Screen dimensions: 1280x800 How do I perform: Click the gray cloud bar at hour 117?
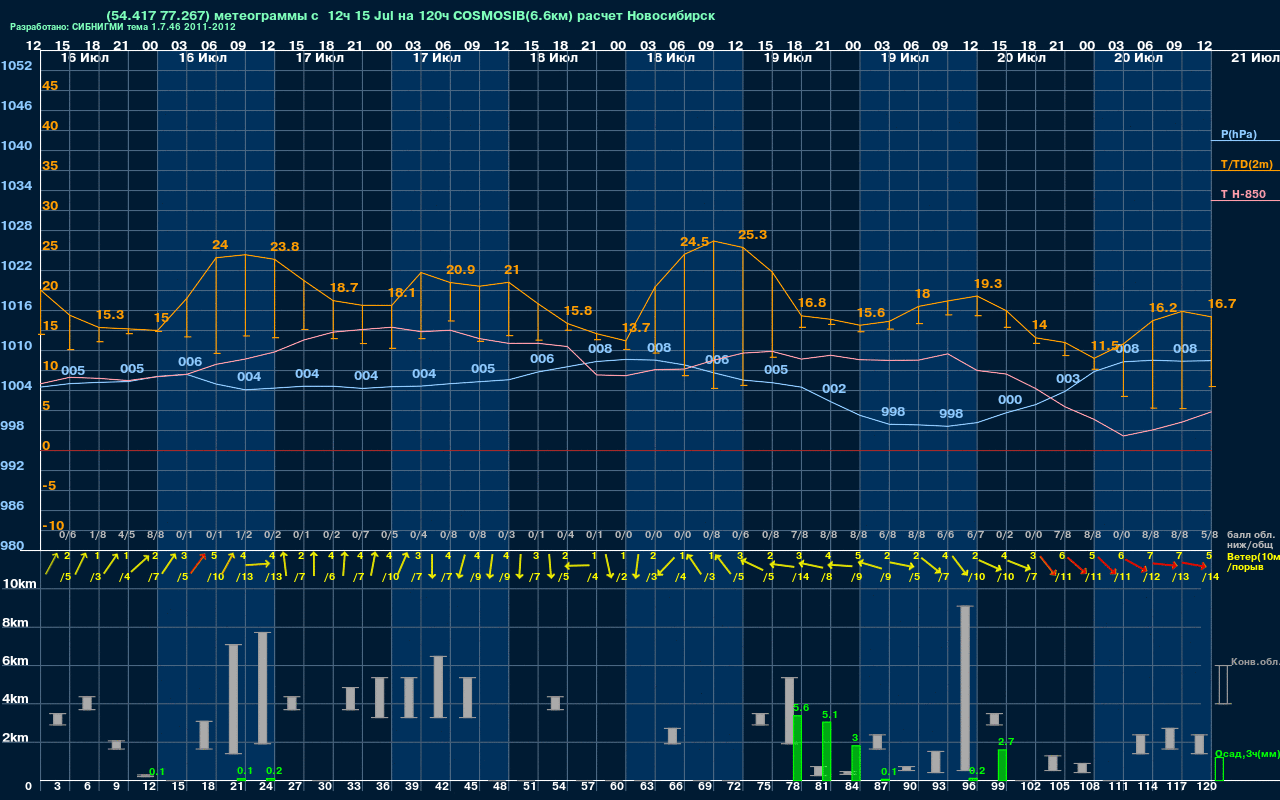click(1170, 739)
